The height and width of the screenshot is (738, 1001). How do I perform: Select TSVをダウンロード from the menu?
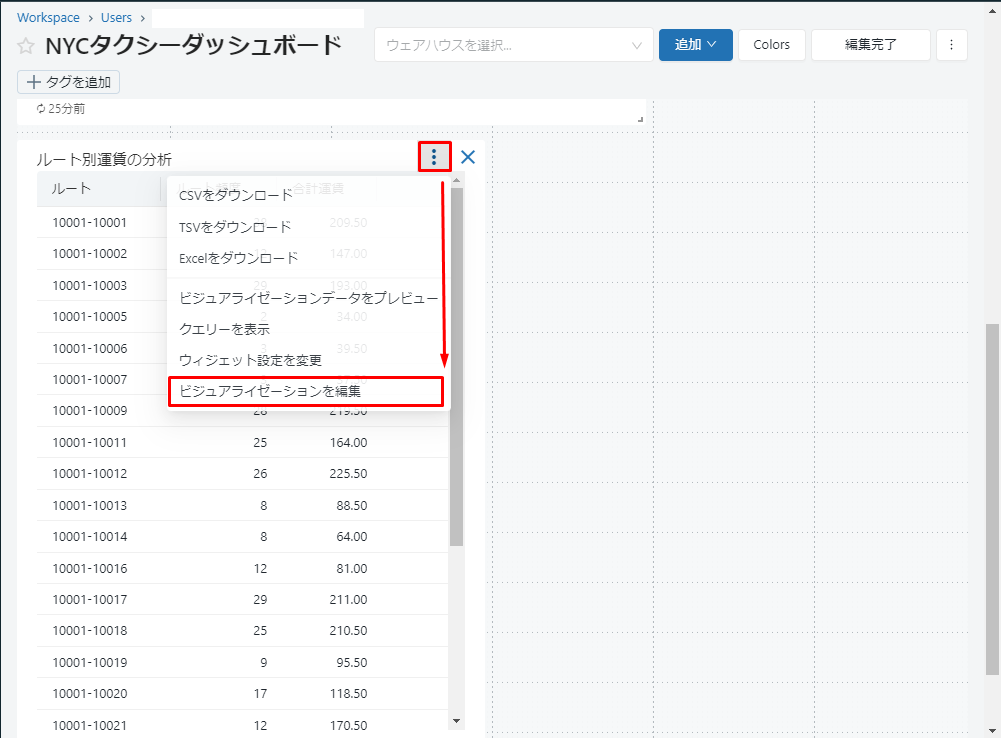[x=235, y=227]
